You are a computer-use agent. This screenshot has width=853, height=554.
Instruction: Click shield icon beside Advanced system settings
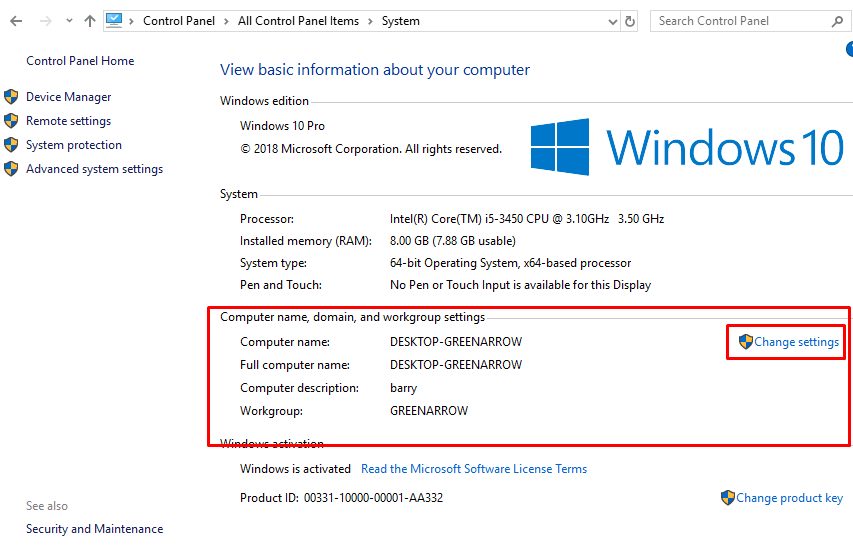tap(11, 169)
